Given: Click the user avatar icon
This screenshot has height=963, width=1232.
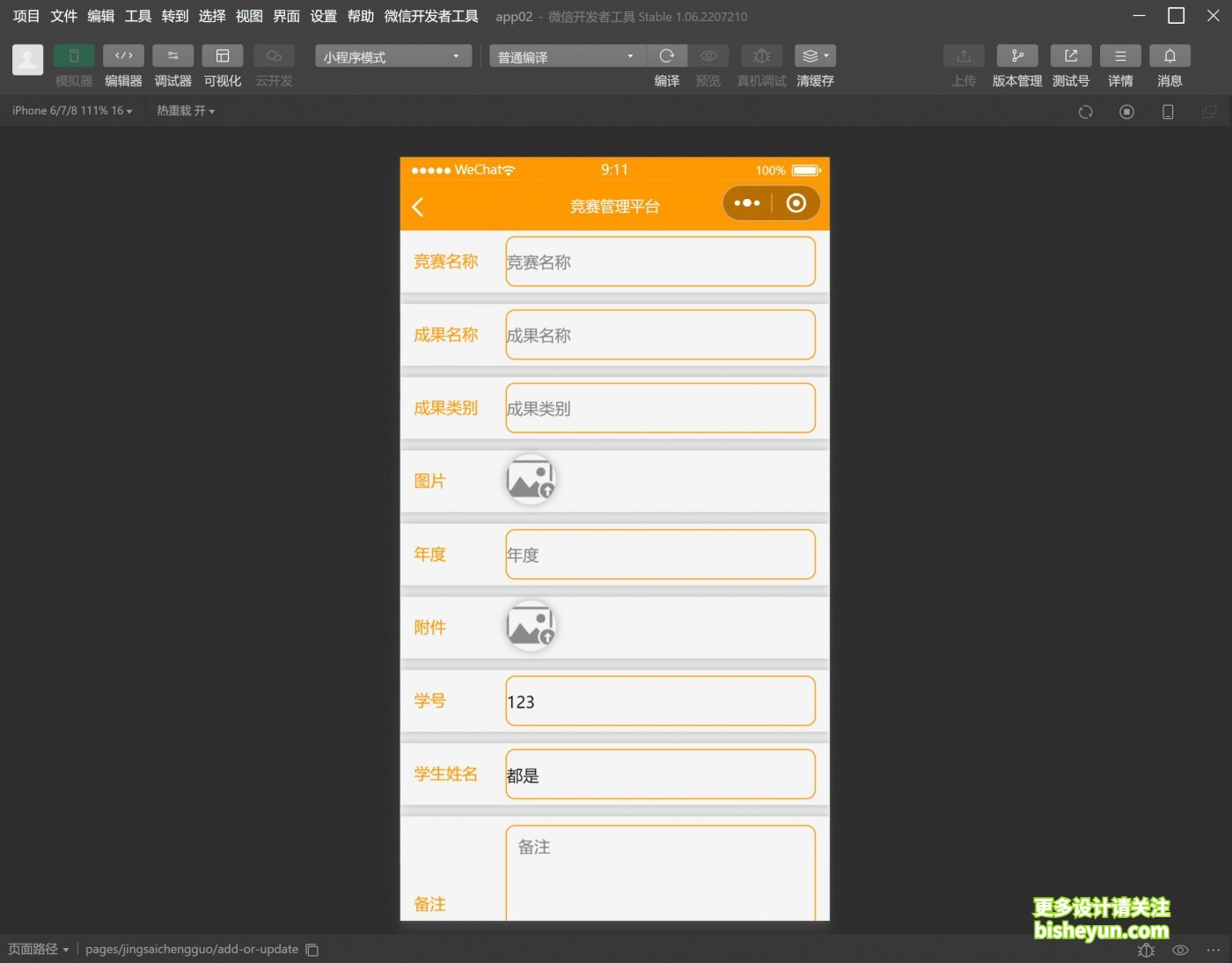Looking at the screenshot, I should 27,60.
